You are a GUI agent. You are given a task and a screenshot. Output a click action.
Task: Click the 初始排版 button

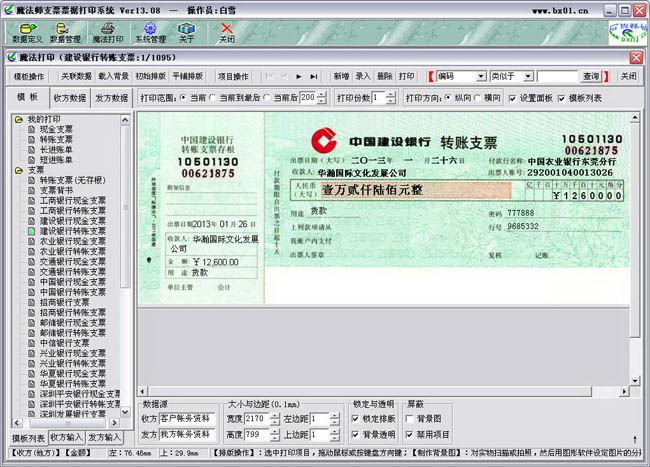tap(150, 76)
